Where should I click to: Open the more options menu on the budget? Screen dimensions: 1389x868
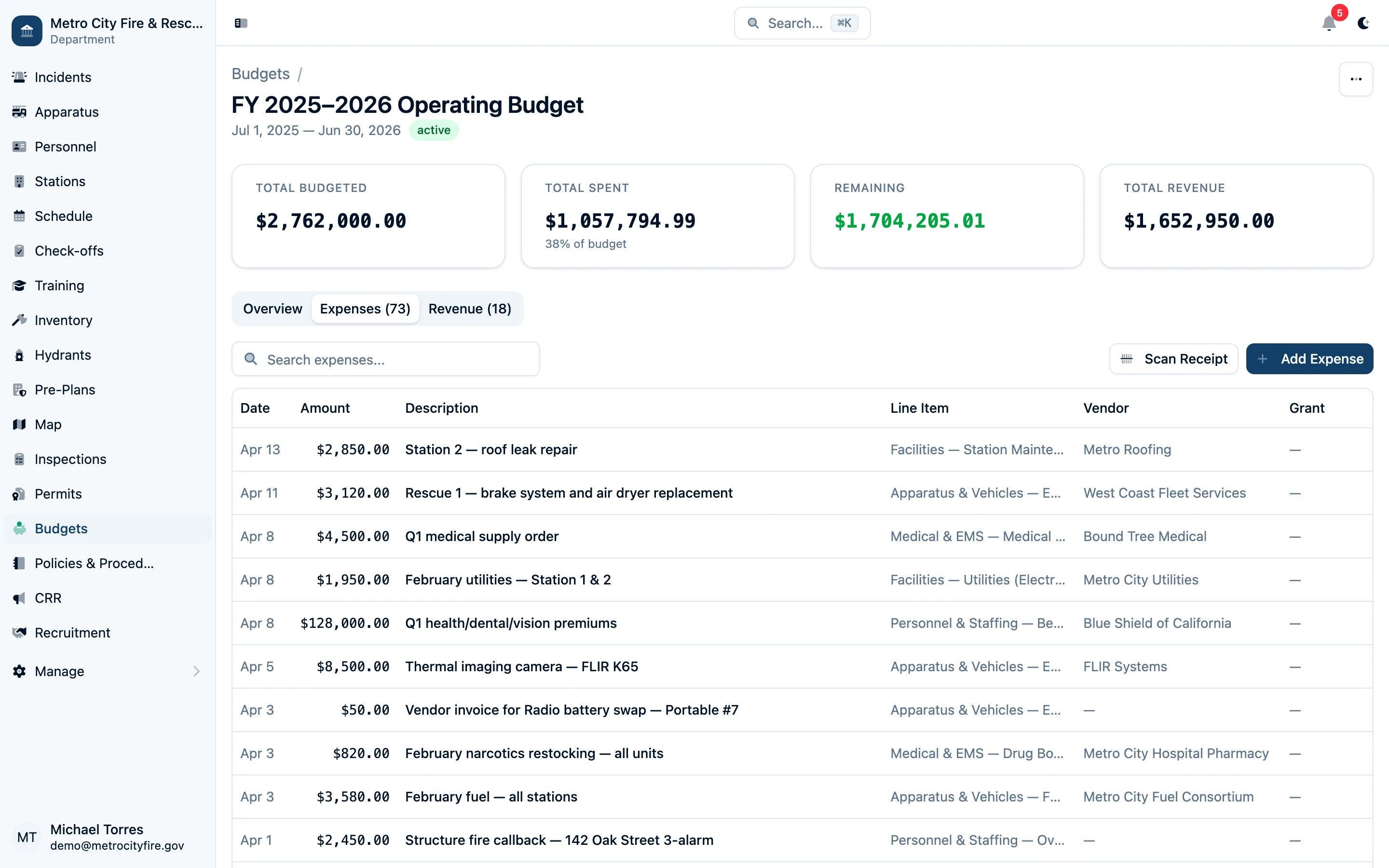(1356, 79)
